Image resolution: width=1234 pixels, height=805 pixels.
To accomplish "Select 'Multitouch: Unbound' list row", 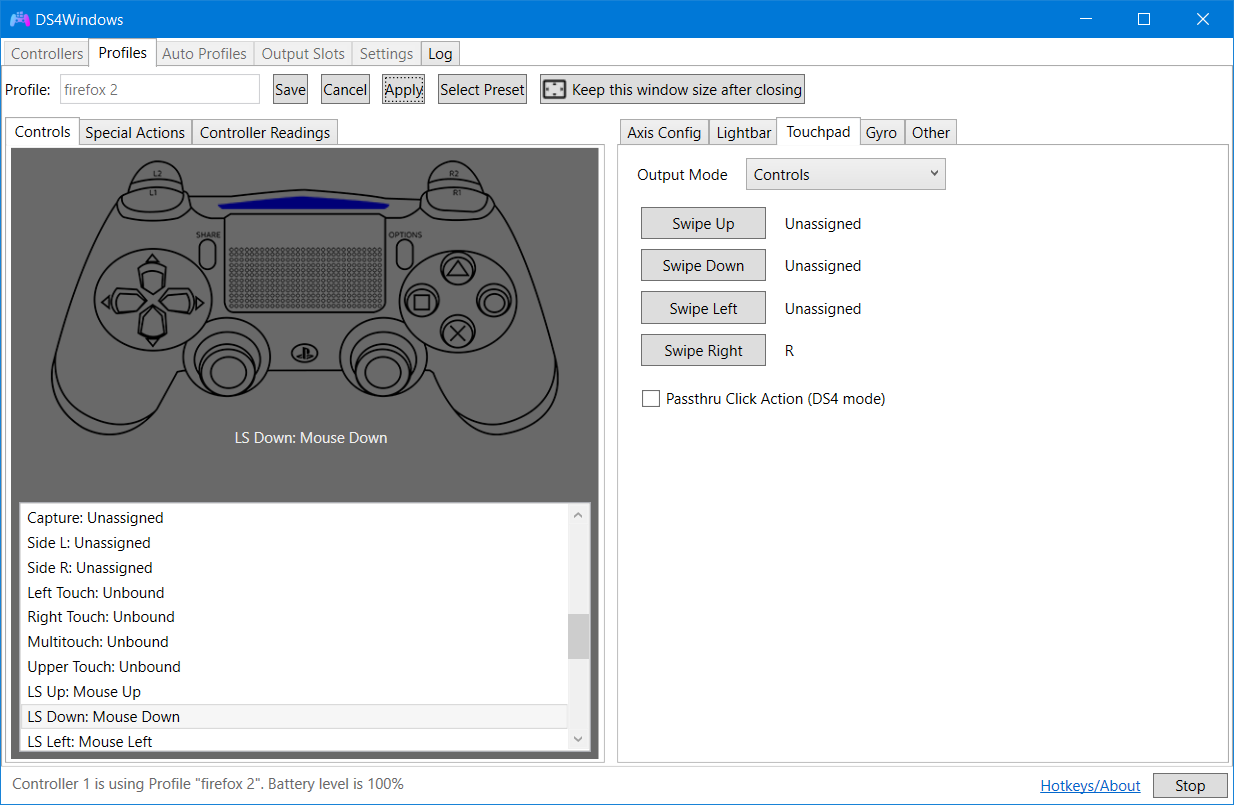I will click(294, 642).
